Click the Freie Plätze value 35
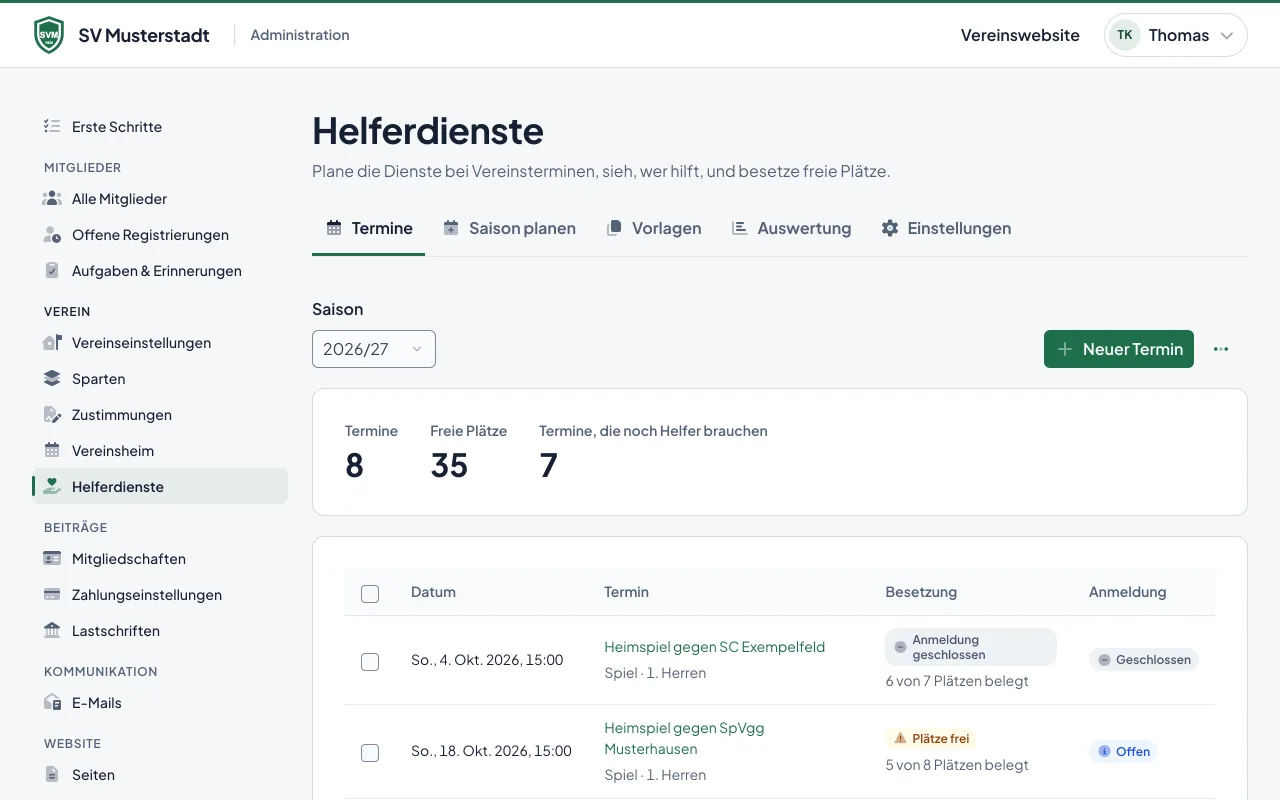Viewport: 1280px width, 800px height. (449, 466)
